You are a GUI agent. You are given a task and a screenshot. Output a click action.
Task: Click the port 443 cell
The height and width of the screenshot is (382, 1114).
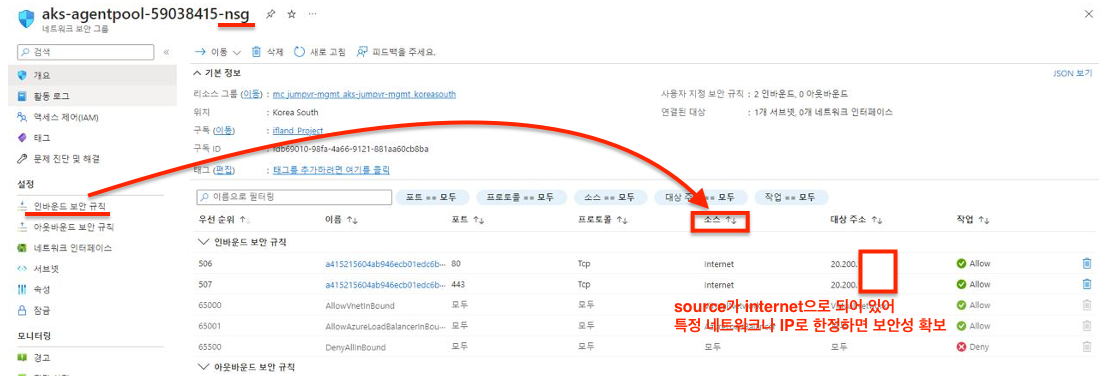459,284
